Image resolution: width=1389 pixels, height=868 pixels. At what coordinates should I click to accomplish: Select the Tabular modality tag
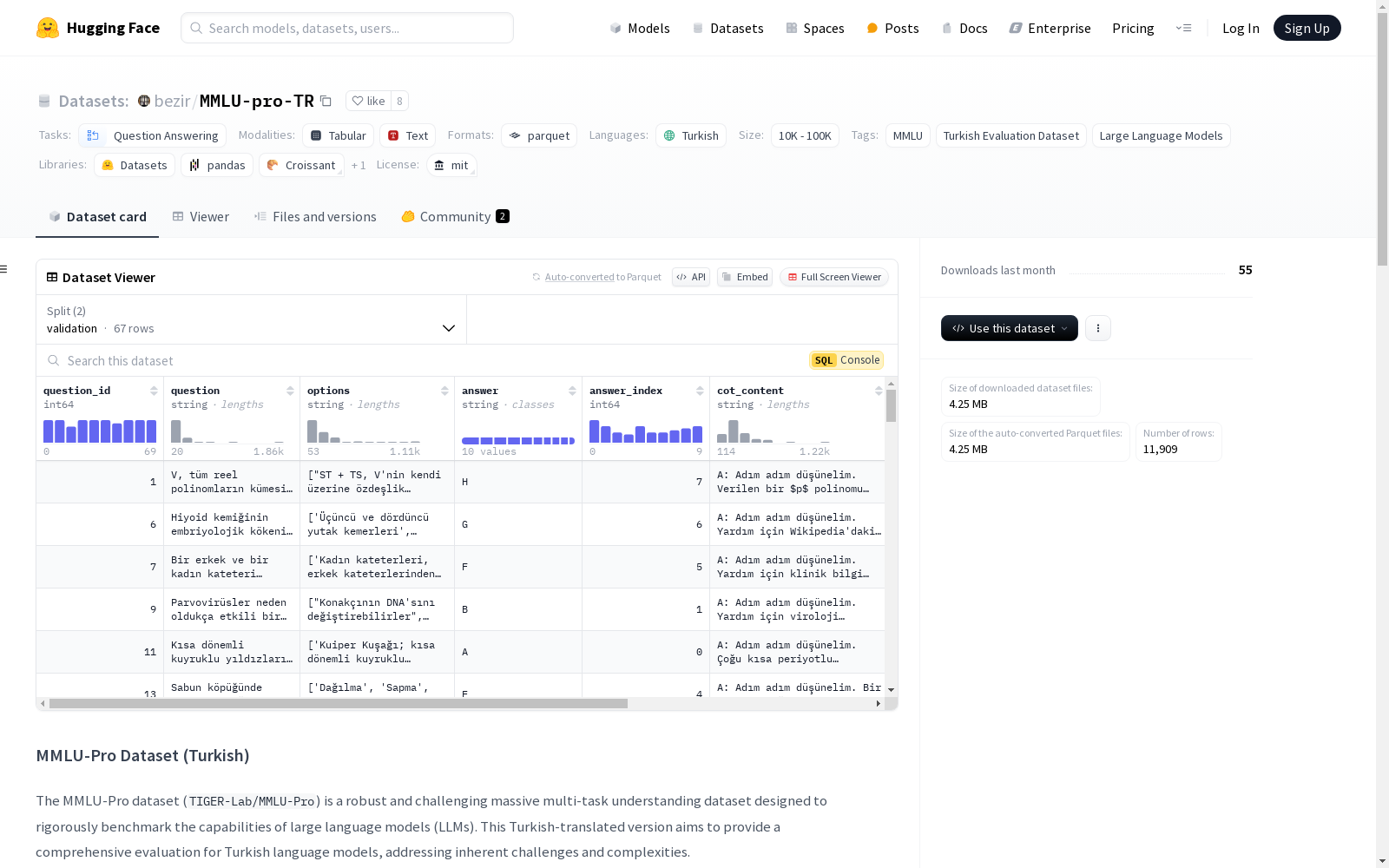coord(339,135)
